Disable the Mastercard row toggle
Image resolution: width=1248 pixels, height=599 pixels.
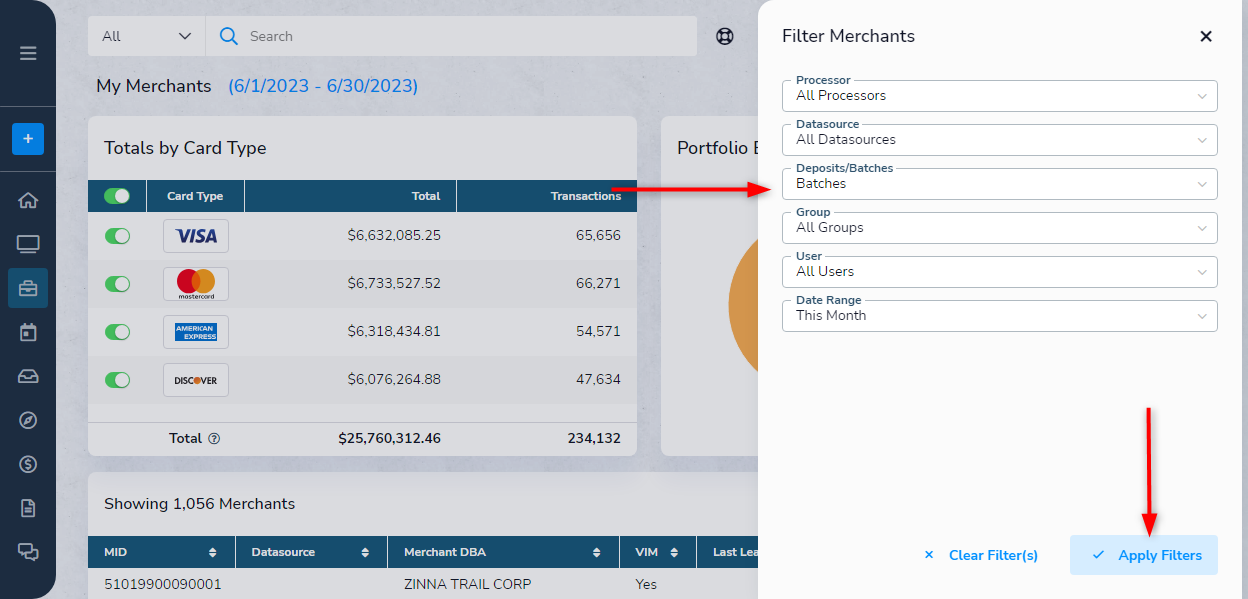click(117, 284)
